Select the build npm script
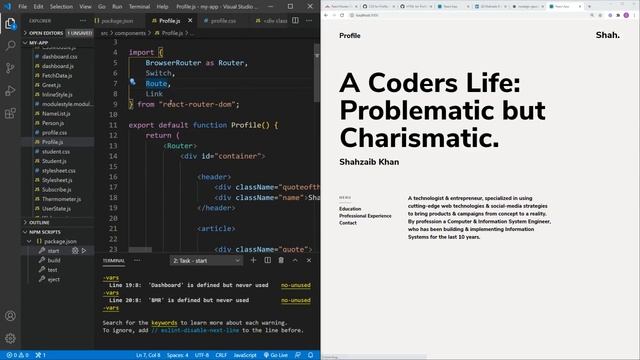This screenshot has width=640, height=360. pos(54,260)
